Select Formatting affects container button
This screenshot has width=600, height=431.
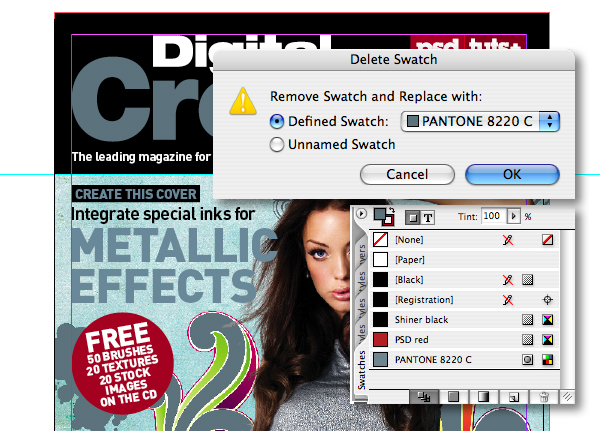[x=412, y=217]
